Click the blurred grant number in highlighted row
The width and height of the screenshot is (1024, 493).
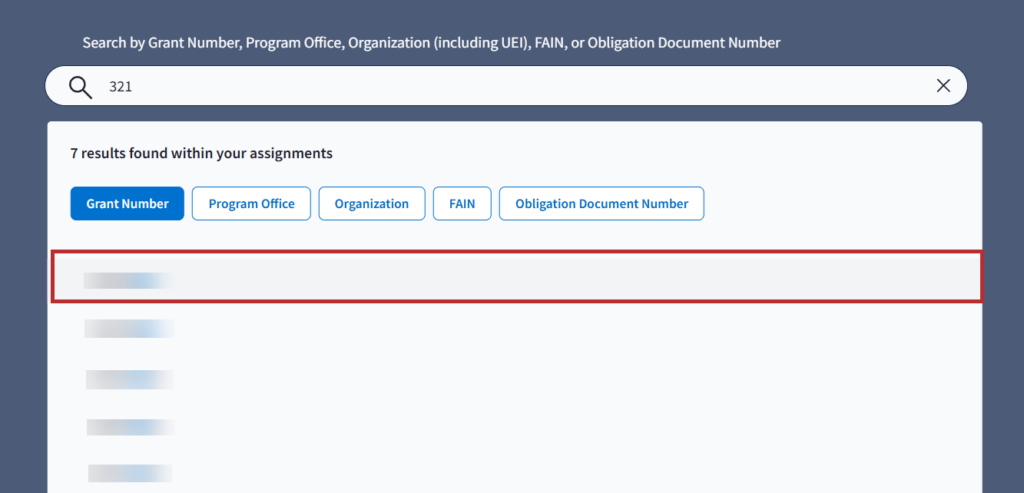coord(128,280)
